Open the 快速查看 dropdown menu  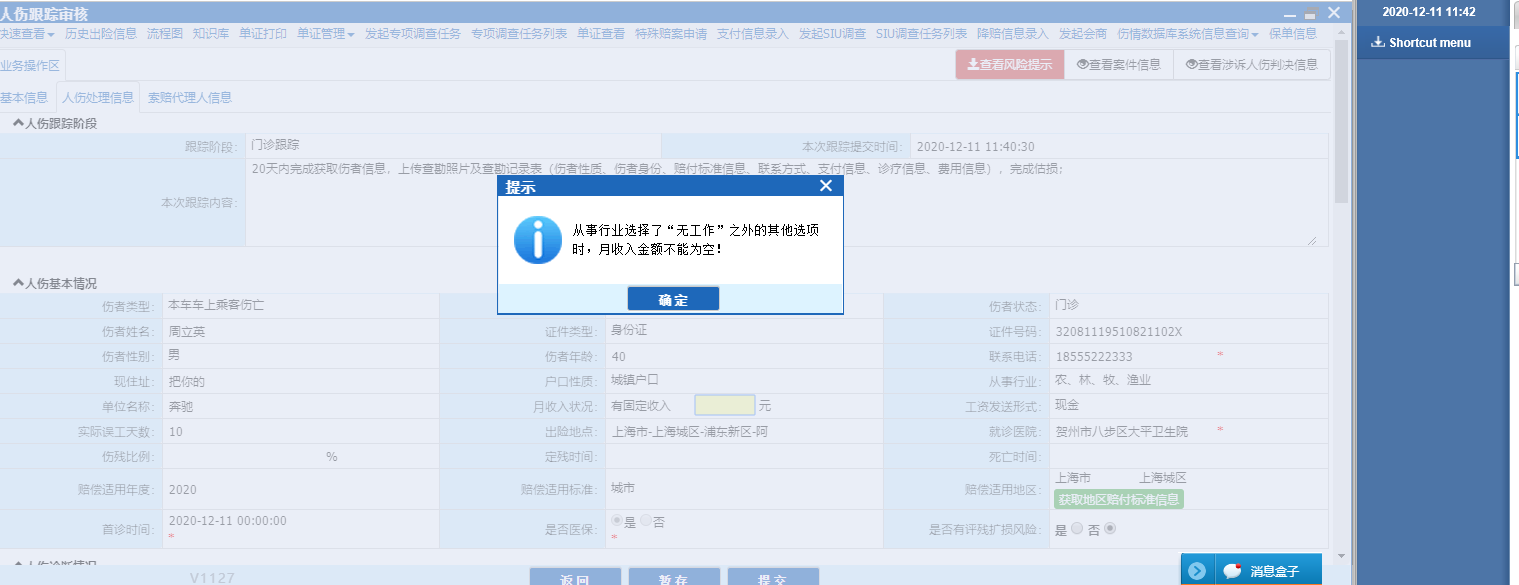(27, 33)
